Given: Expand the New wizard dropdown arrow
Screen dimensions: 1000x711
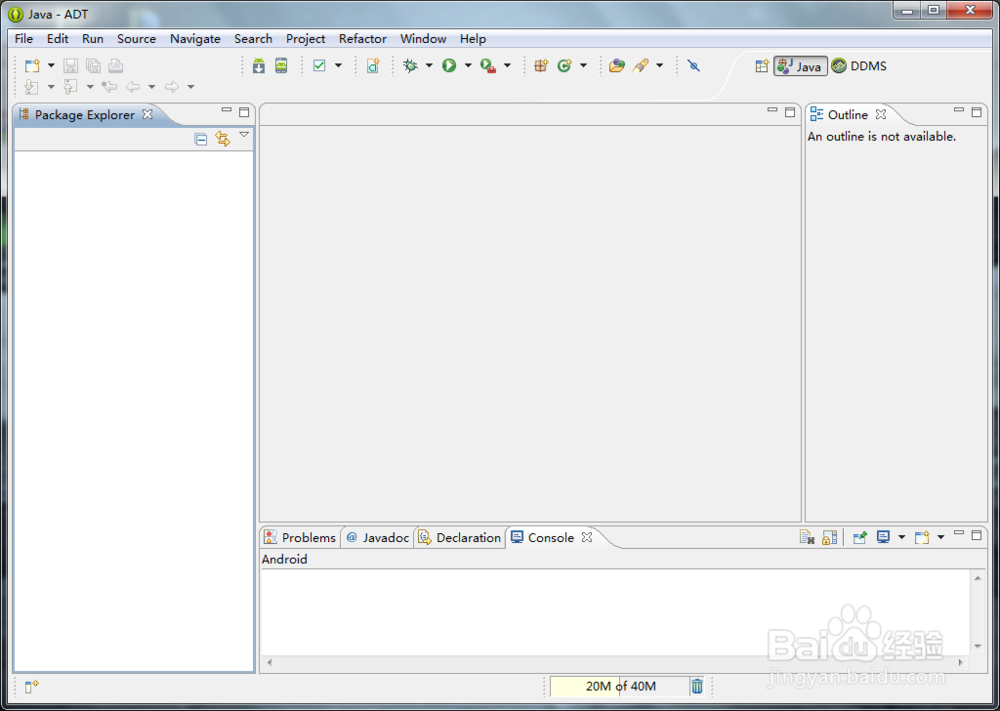Looking at the screenshot, I should [51, 66].
